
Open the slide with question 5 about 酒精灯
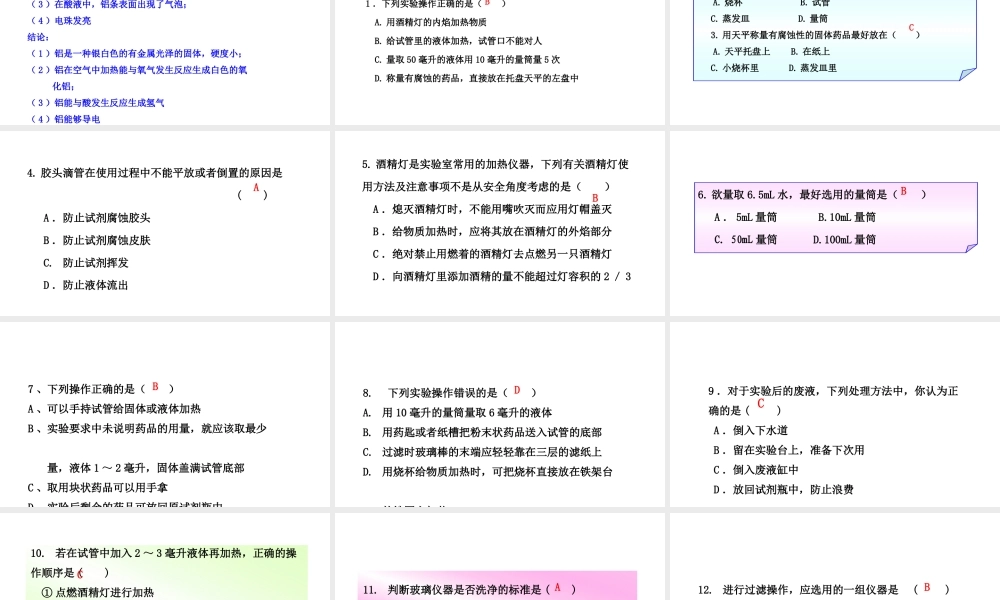tap(499, 223)
